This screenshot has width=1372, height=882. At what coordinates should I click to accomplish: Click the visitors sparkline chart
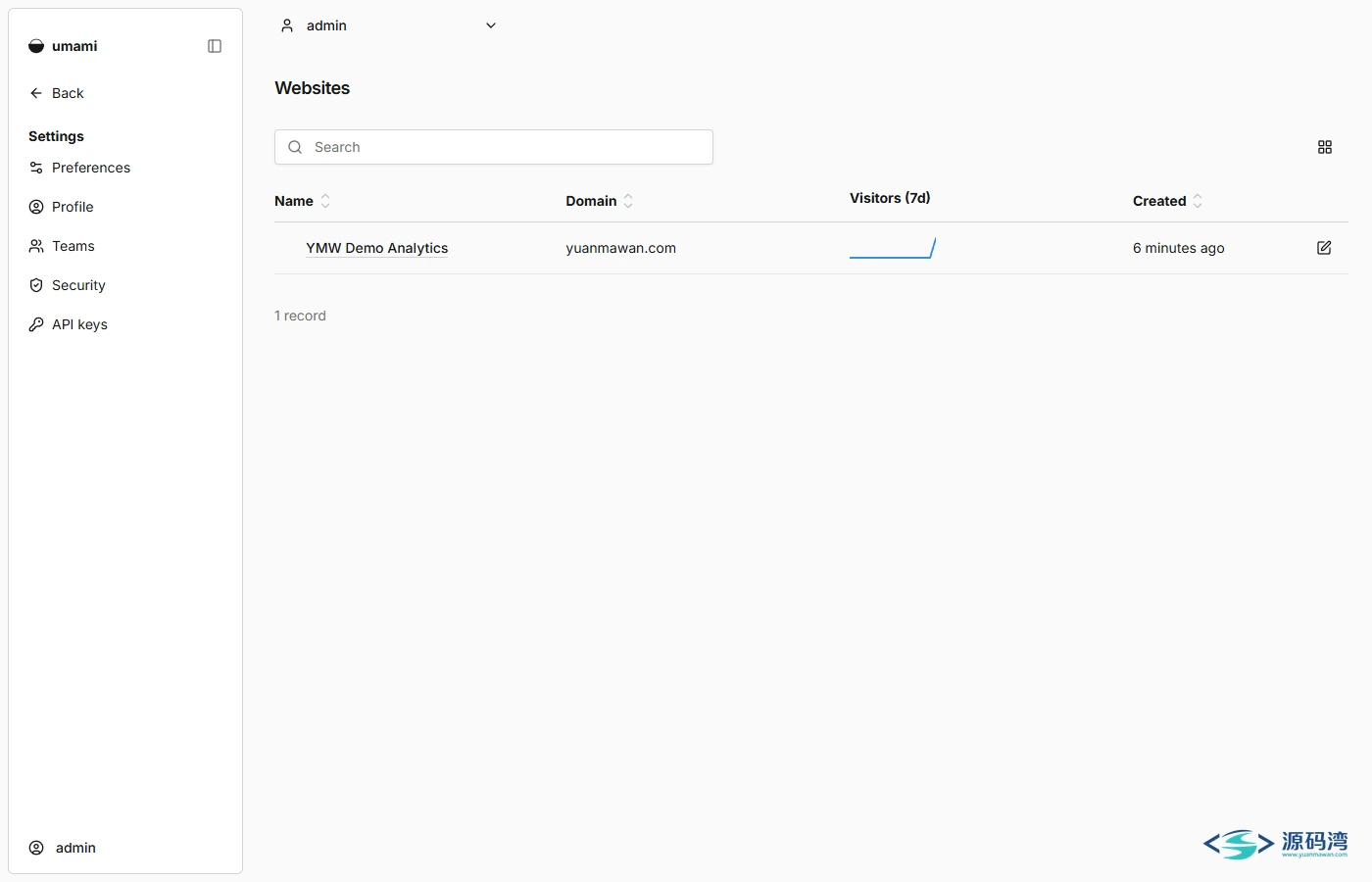click(893, 248)
